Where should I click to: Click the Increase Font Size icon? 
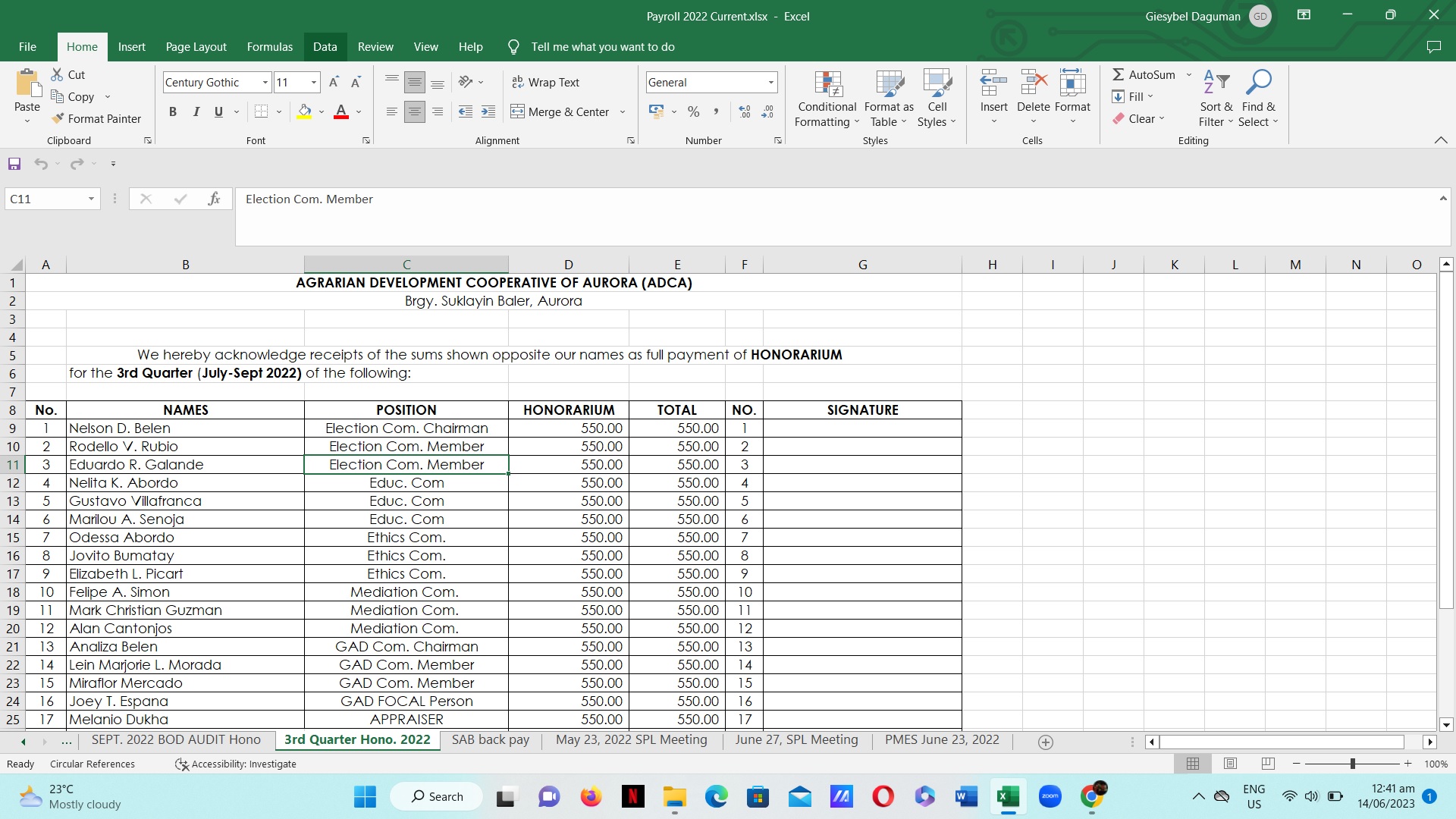334,82
